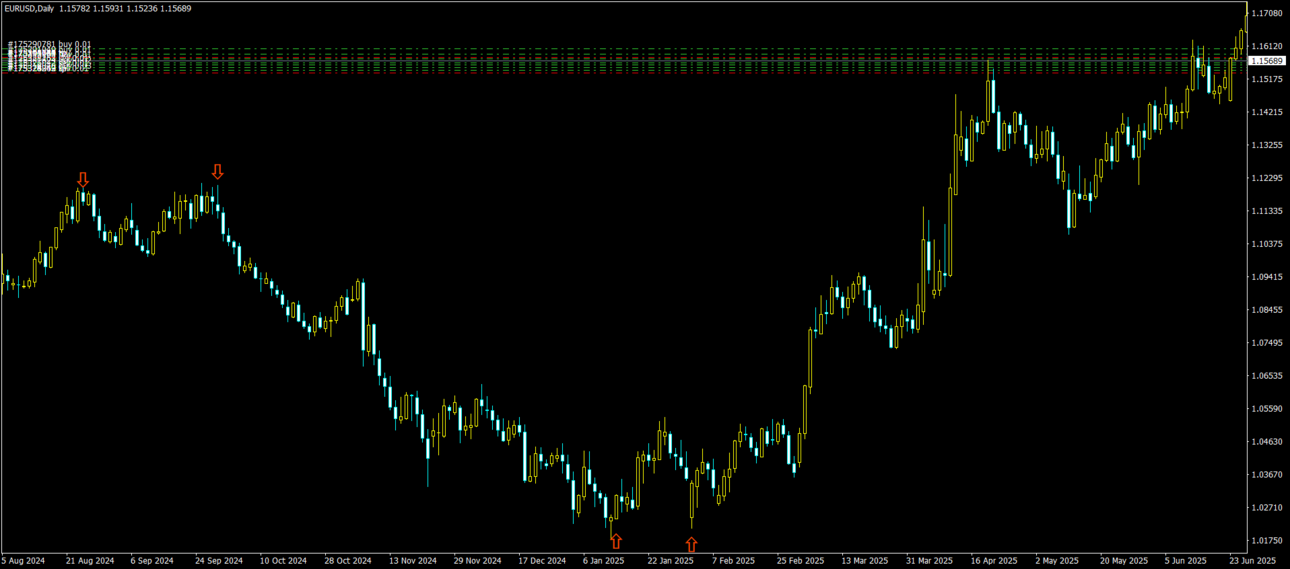Image resolution: width=1290 pixels, height=569 pixels.
Task: Click the 1.14215 price scale label
Action: click(1267, 112)
